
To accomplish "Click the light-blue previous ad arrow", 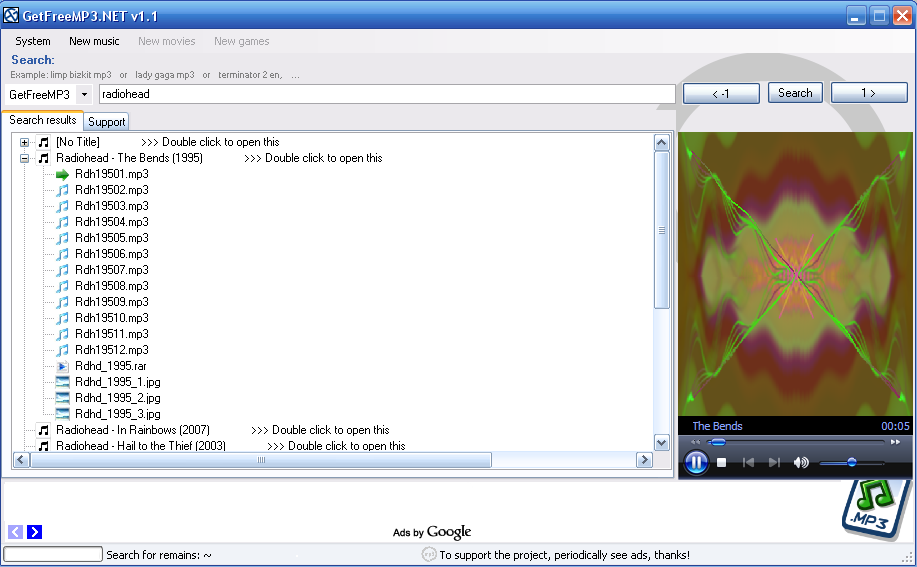I will 16,531.
